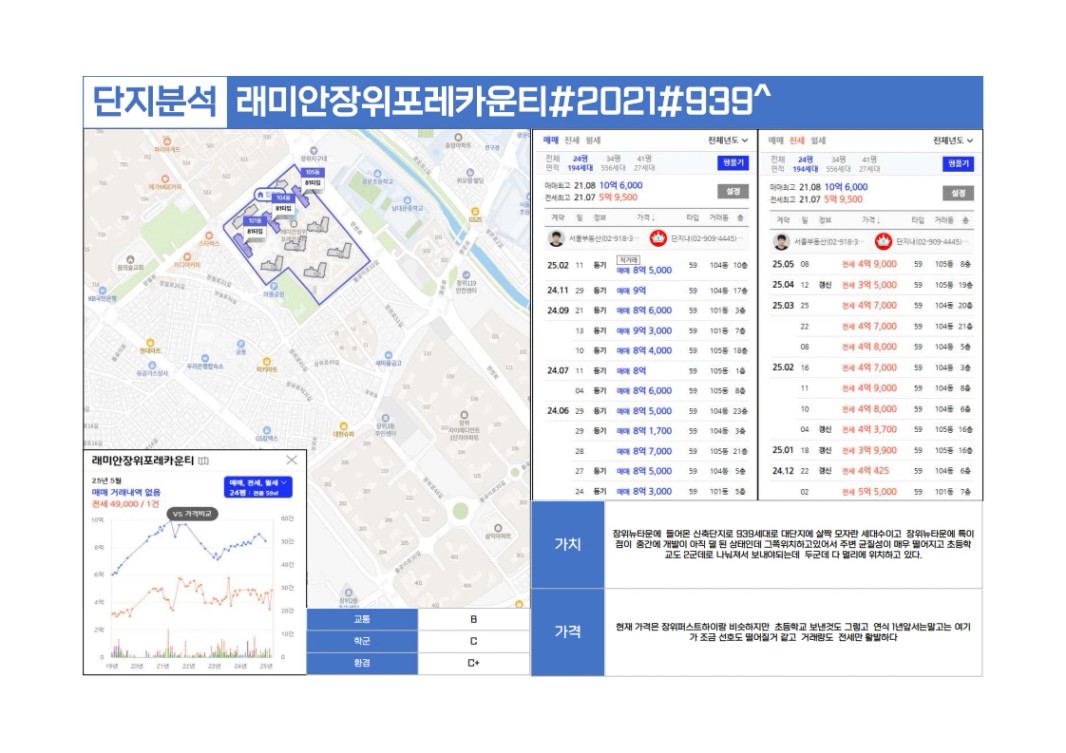Select 매매 tab in right panel
This screenshot has height=753, width=1066.
776,140
